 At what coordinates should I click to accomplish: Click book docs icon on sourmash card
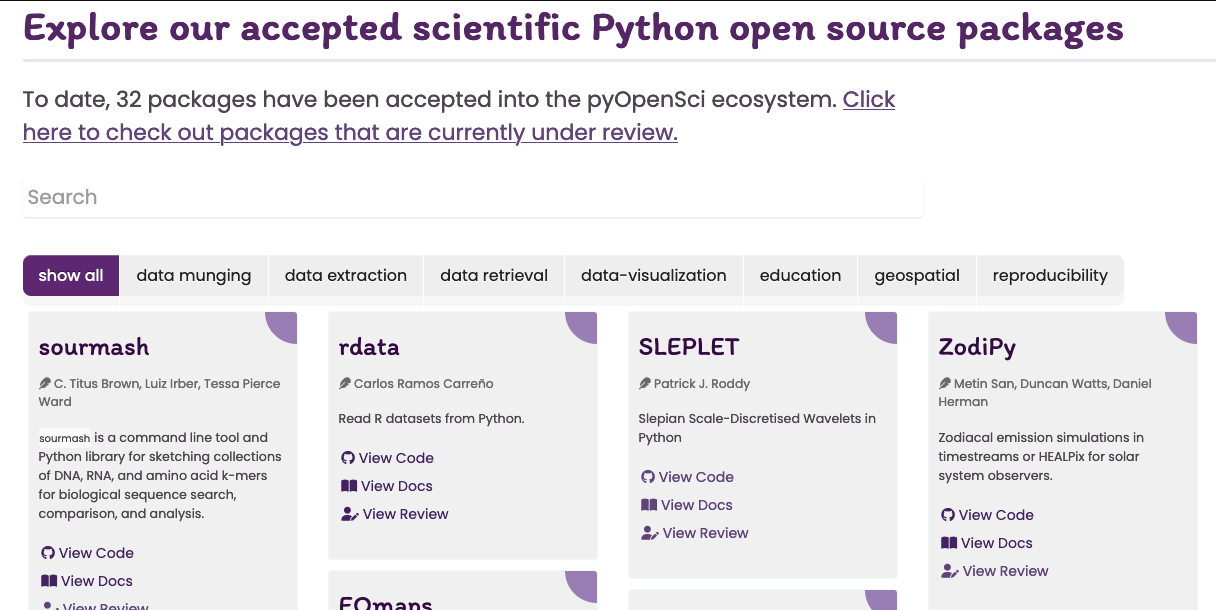(x=48, y=581)
